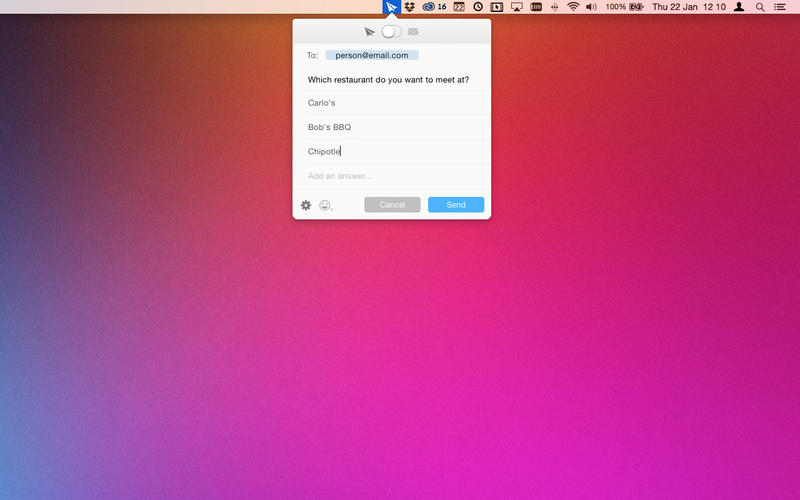Open the user account menu icon
Screen dimensions: 800x500
[739, 7]
